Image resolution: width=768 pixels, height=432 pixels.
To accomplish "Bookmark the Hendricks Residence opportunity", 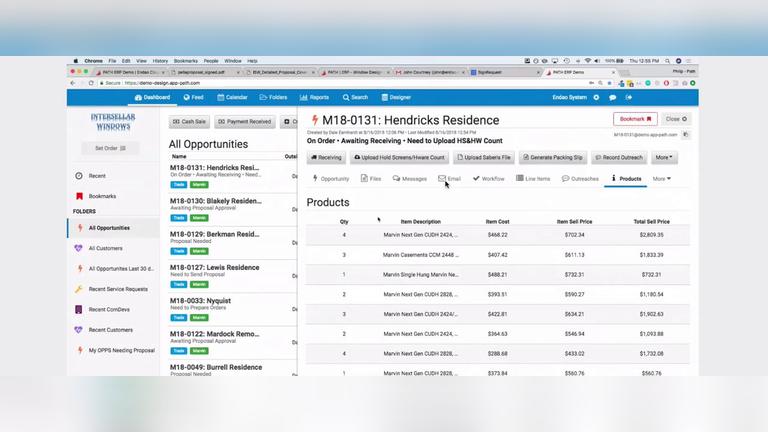I will [635, 119].
